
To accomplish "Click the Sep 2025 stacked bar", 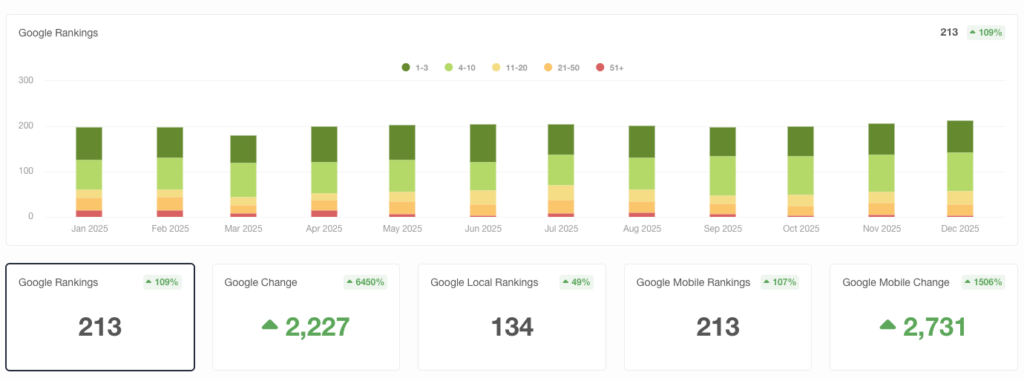I will (723, 172).
